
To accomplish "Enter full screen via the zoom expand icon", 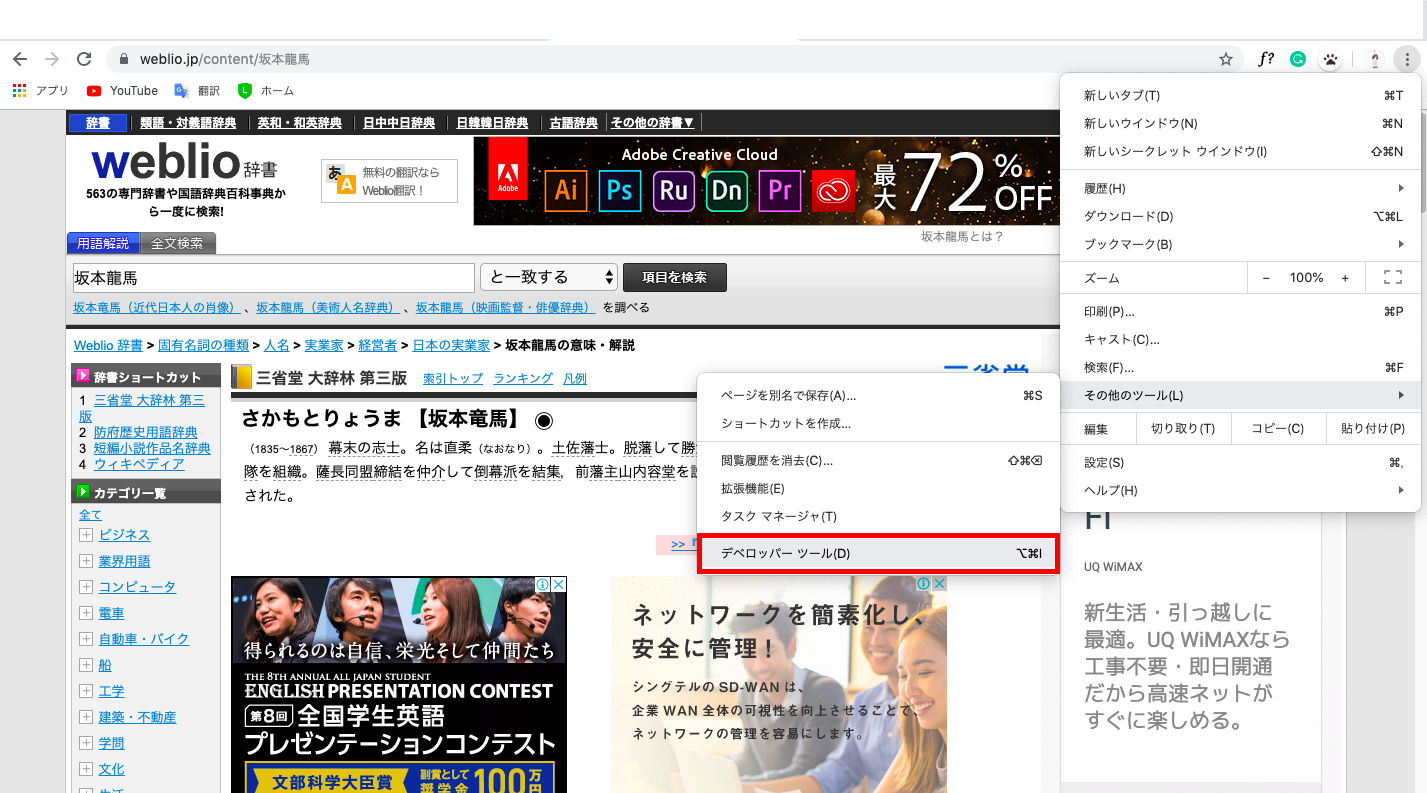I will coord(1392,277).
